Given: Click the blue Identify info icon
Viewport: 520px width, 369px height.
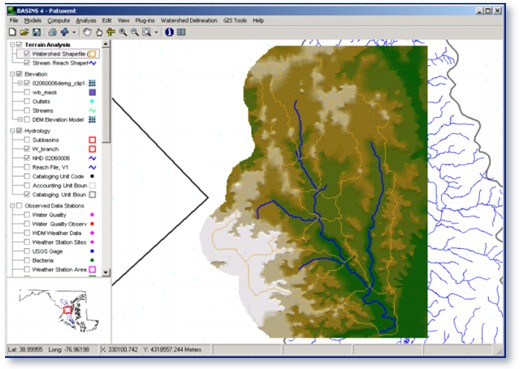Looking at the screenshot, I should (x=169, y=32).
